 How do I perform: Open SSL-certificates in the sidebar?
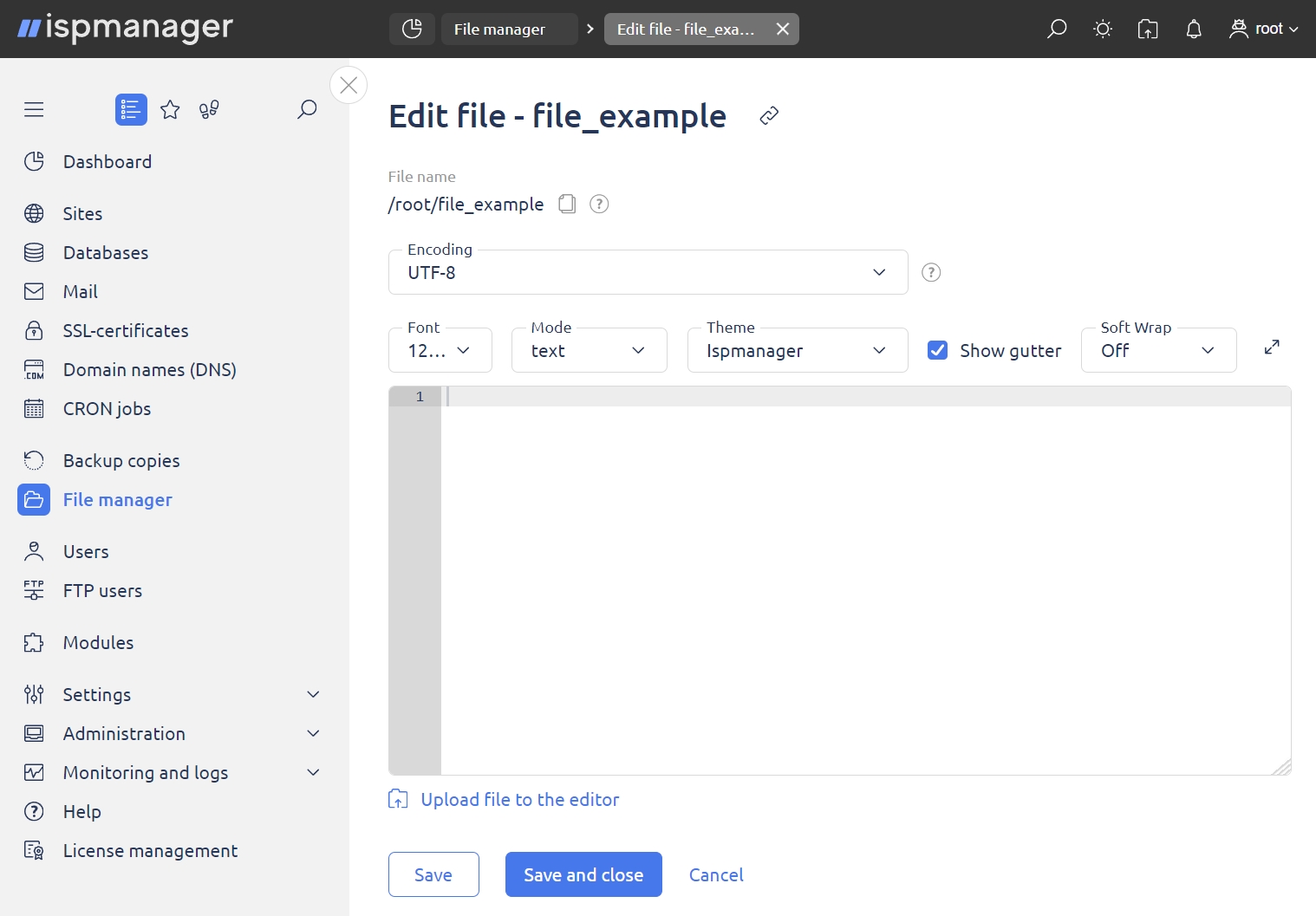126,330
